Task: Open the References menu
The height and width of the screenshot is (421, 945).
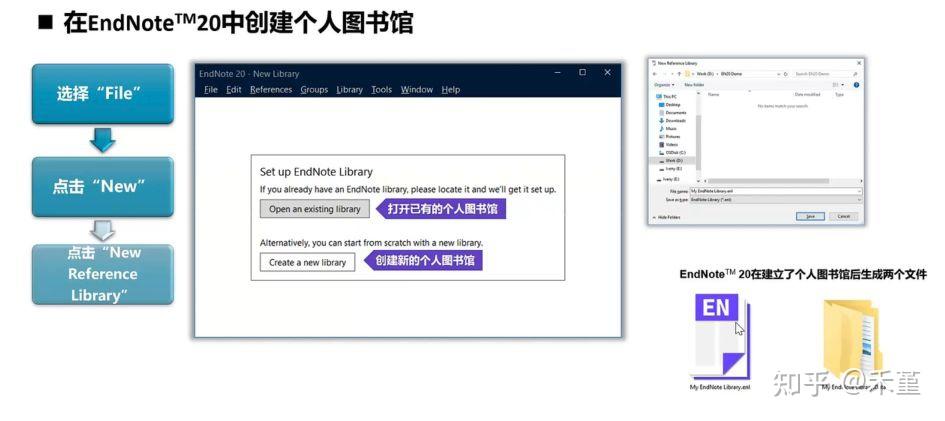Action: click(x=271, y=90)
